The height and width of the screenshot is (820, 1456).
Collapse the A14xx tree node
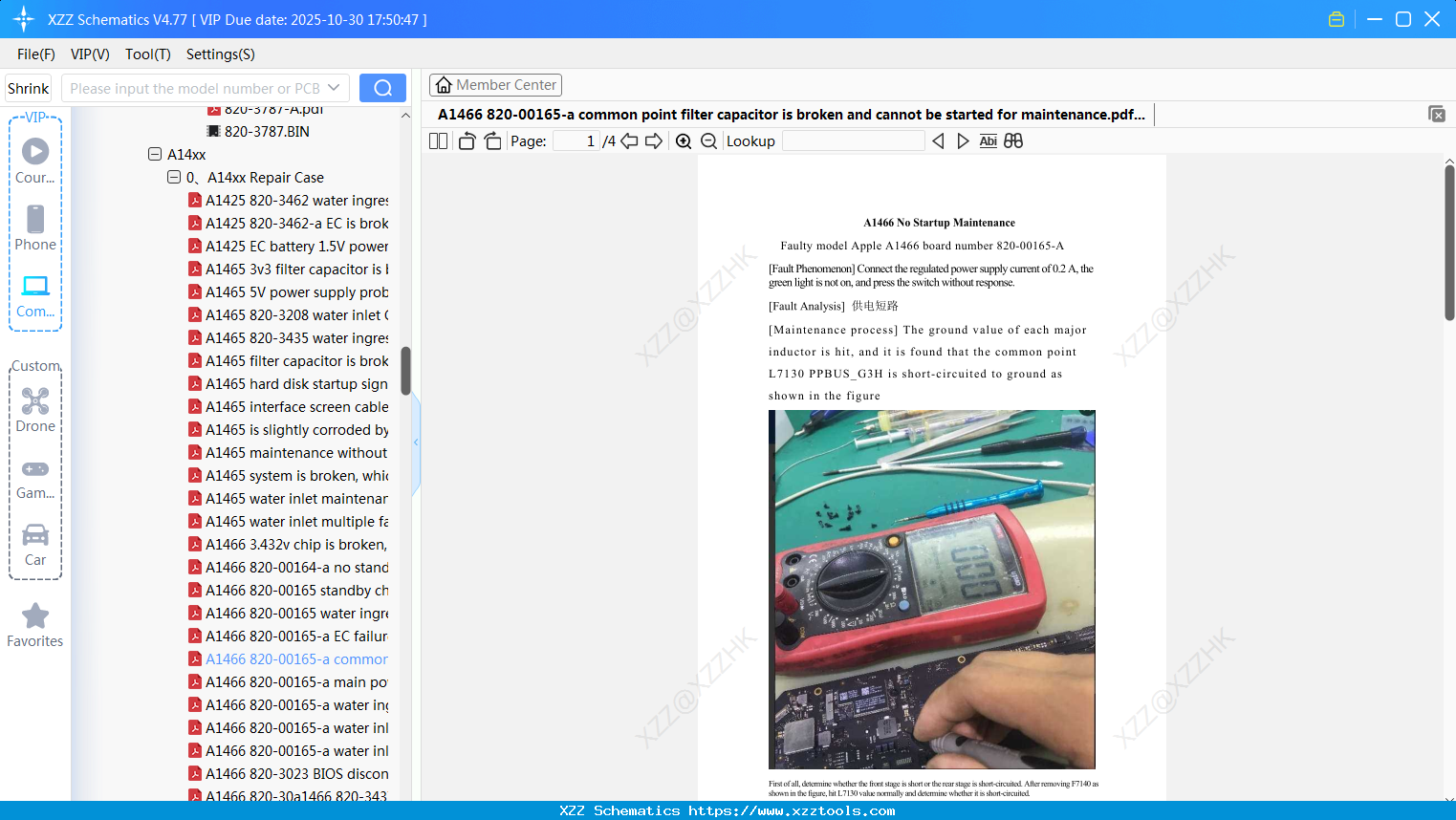tap(155, 154)
